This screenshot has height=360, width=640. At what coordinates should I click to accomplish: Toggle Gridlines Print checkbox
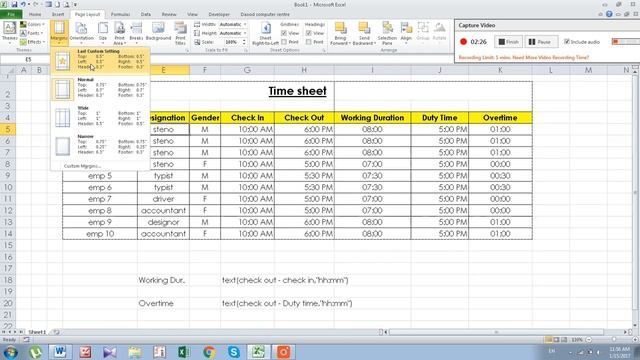click(284, 42)
